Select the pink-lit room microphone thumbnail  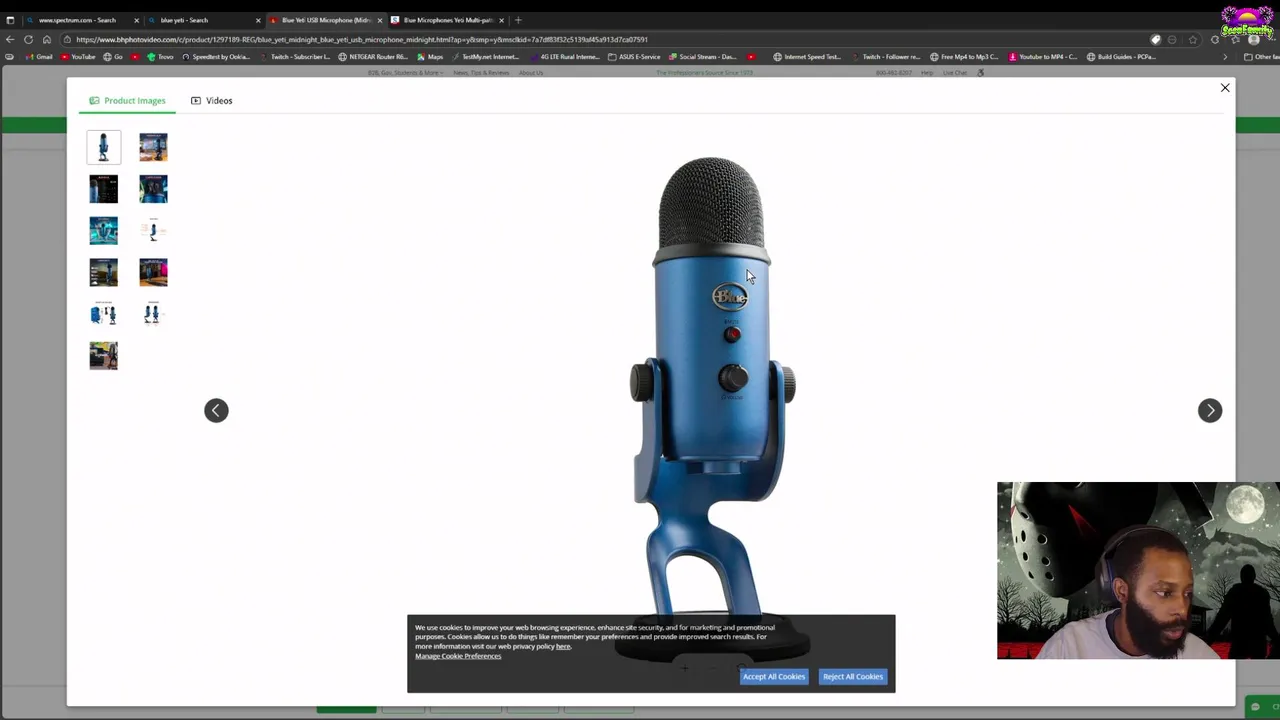tap(153, 272)
